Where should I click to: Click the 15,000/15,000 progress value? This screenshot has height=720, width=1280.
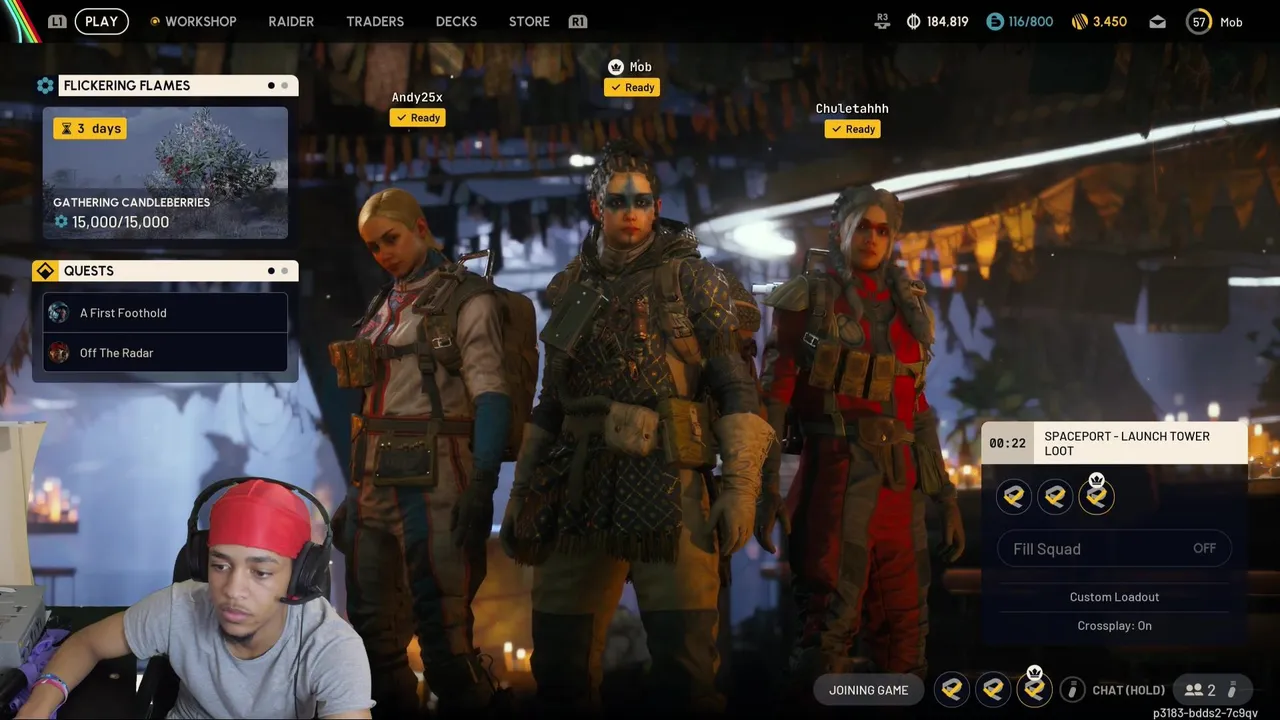tap(120, 222)
